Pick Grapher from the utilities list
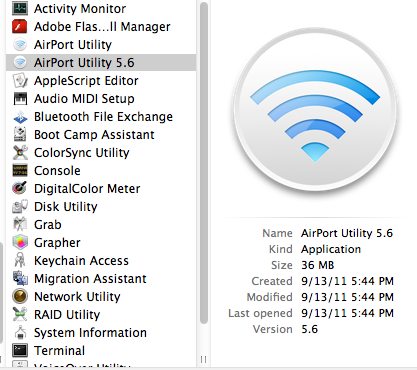This screenshot has height=370, width=417. [57, 243]
